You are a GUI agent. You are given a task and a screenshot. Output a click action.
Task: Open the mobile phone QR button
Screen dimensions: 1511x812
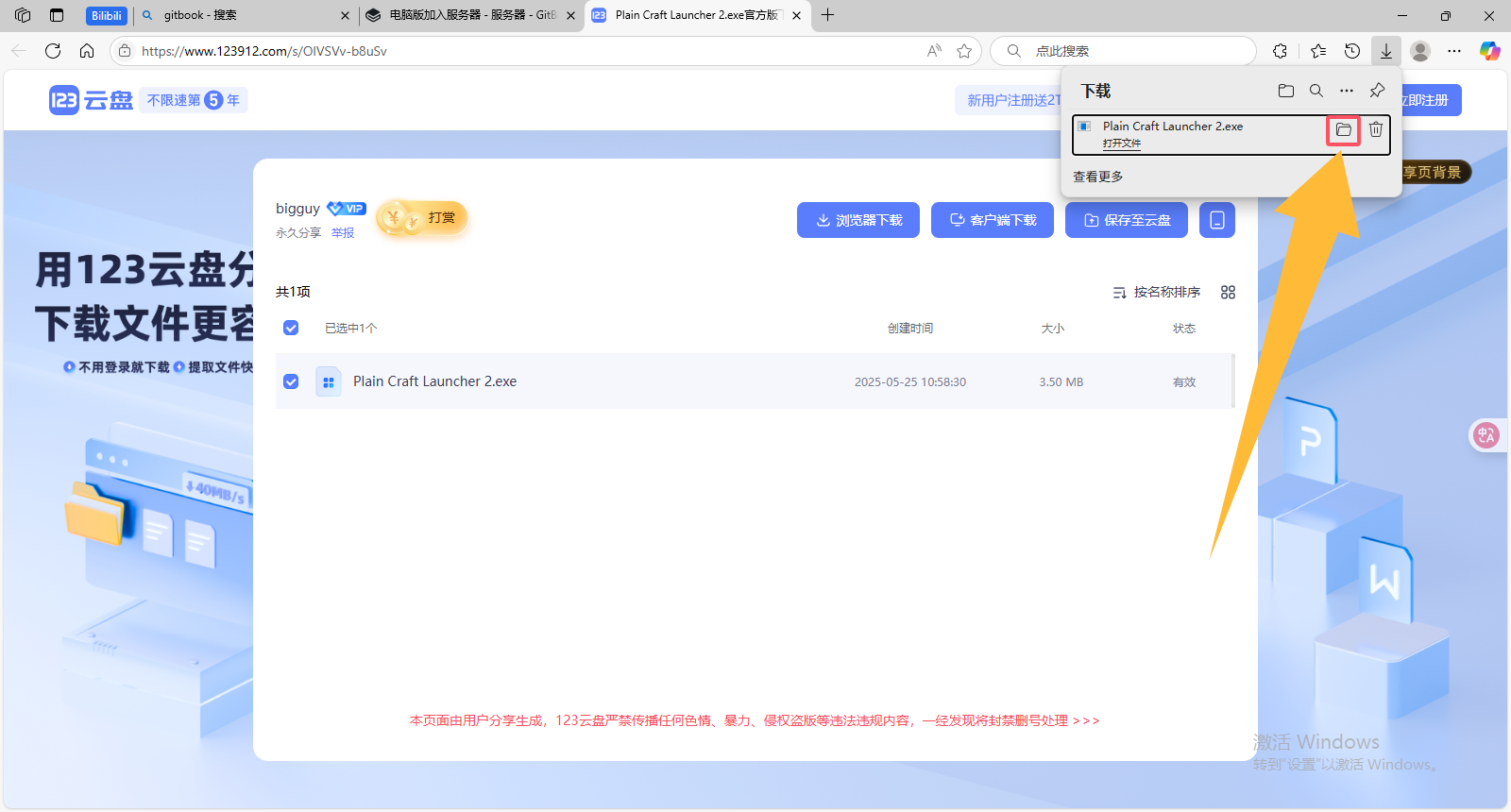click(1217, 220)
